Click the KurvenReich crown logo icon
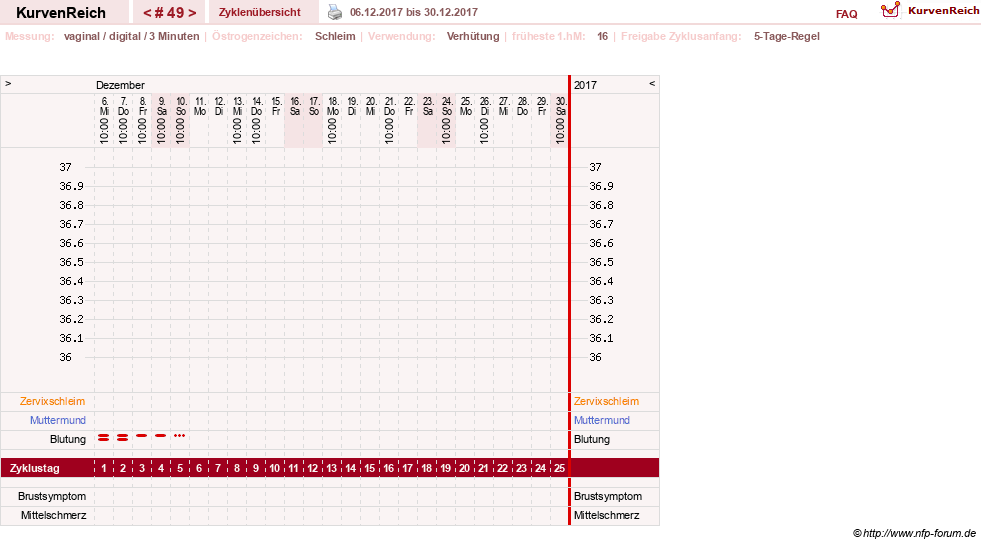The height and width of the screenshot is (545, 981). coord(890,10)
